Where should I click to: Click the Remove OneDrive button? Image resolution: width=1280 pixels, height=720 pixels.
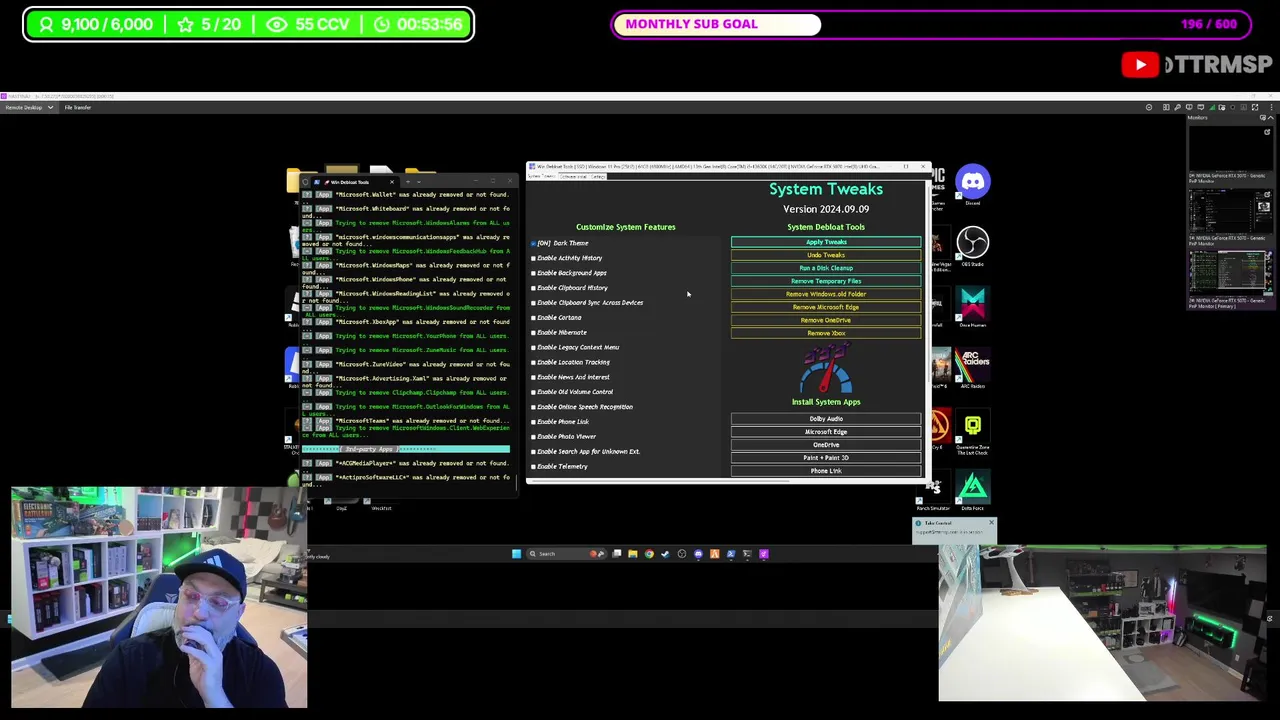[826, 320]
